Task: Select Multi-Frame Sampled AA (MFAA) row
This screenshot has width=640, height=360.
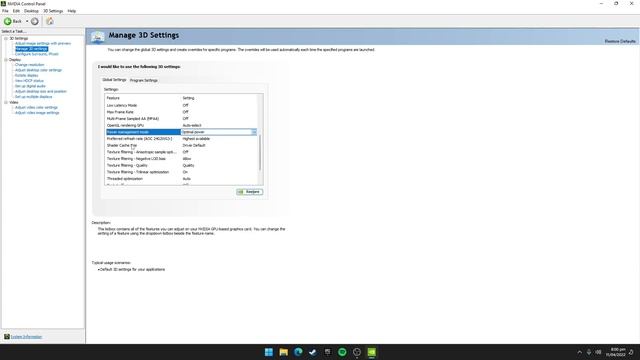Action: (x=182, y=119)
